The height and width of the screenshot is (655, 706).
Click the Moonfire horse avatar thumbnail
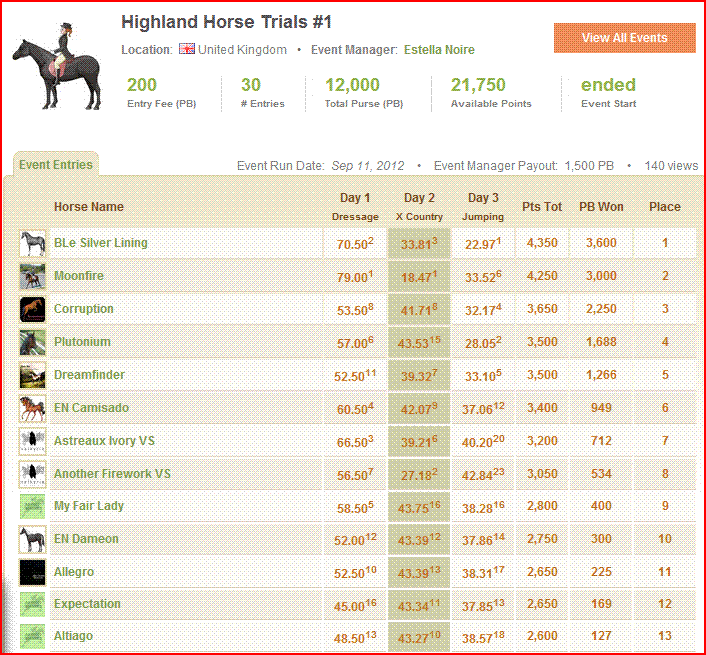point(32,276)
